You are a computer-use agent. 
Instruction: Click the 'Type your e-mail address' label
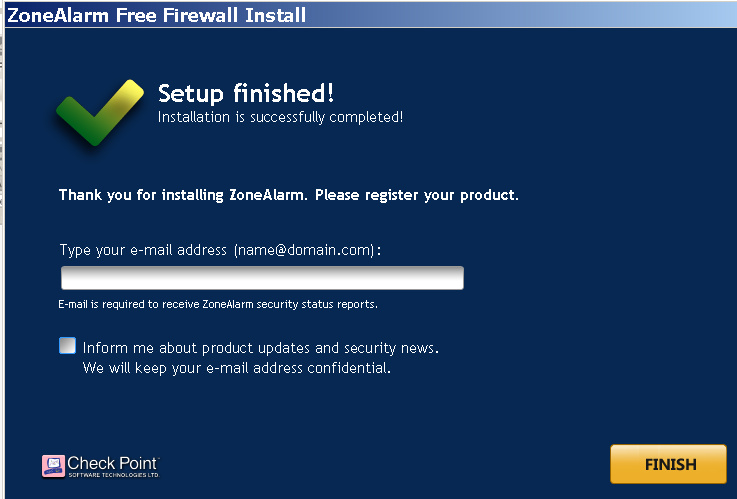tap(143, 250)
